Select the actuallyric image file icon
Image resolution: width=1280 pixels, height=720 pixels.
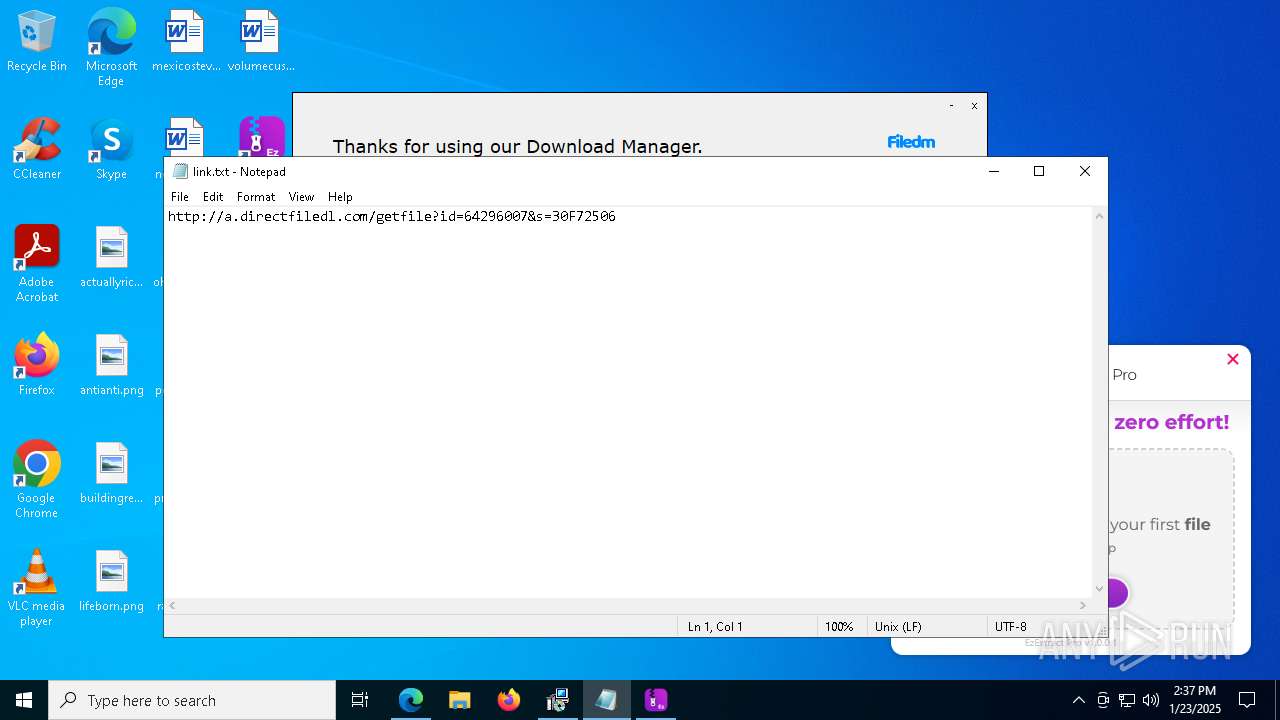[x=111, y=258]
